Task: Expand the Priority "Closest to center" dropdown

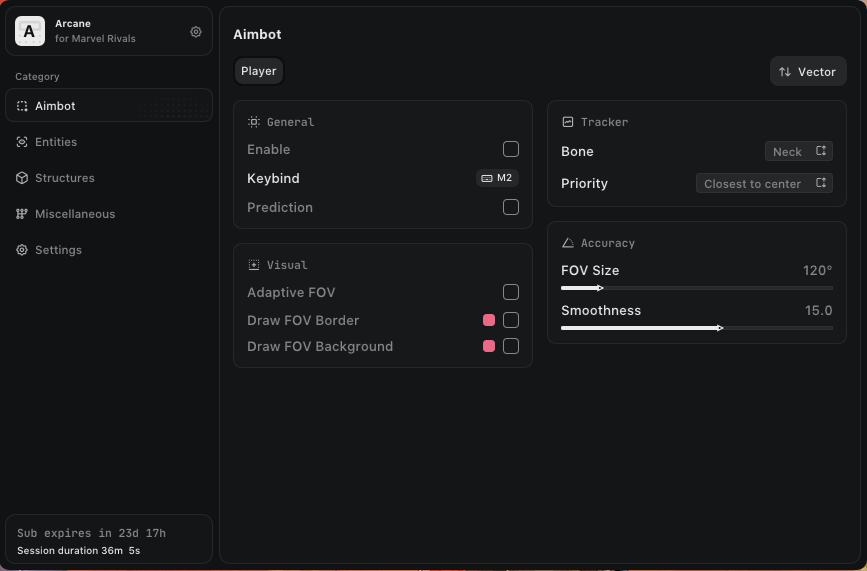Action: [764, 183]
